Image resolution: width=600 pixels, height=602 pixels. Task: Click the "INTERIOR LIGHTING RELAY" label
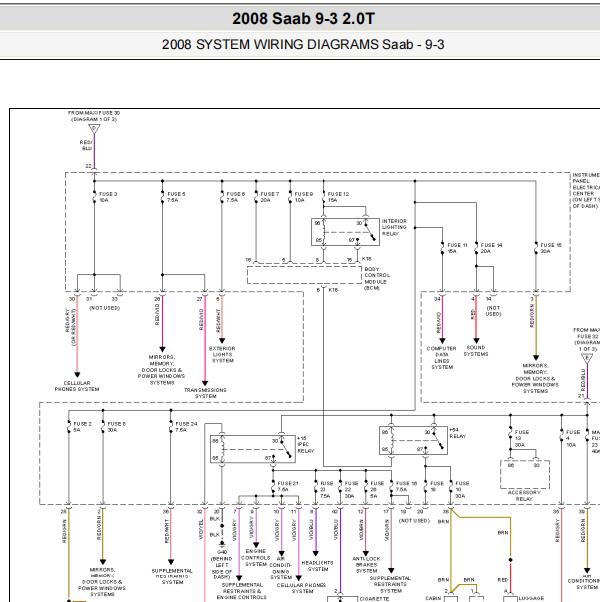coord(394,227)
